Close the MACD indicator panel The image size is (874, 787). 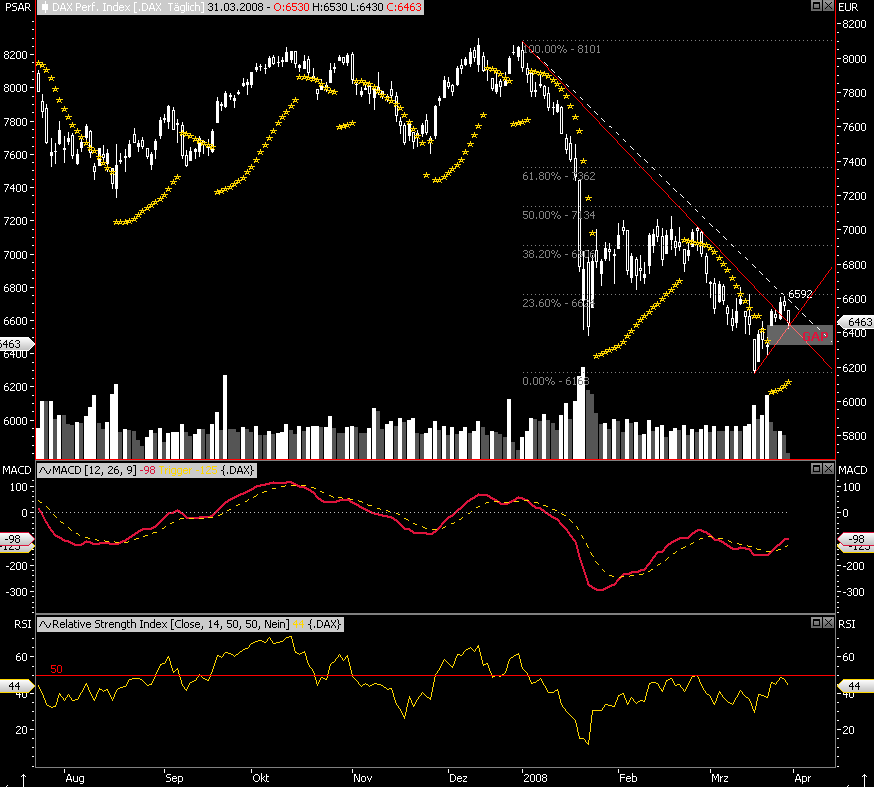(828, 469)
